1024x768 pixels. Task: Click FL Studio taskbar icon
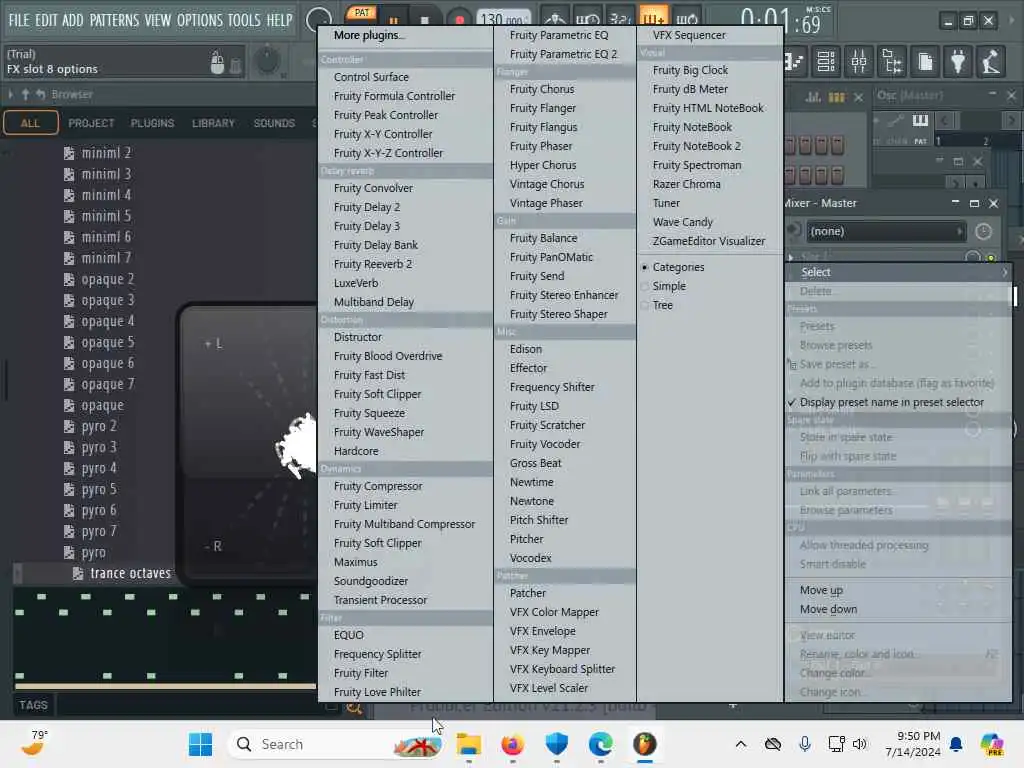point(645,744)
